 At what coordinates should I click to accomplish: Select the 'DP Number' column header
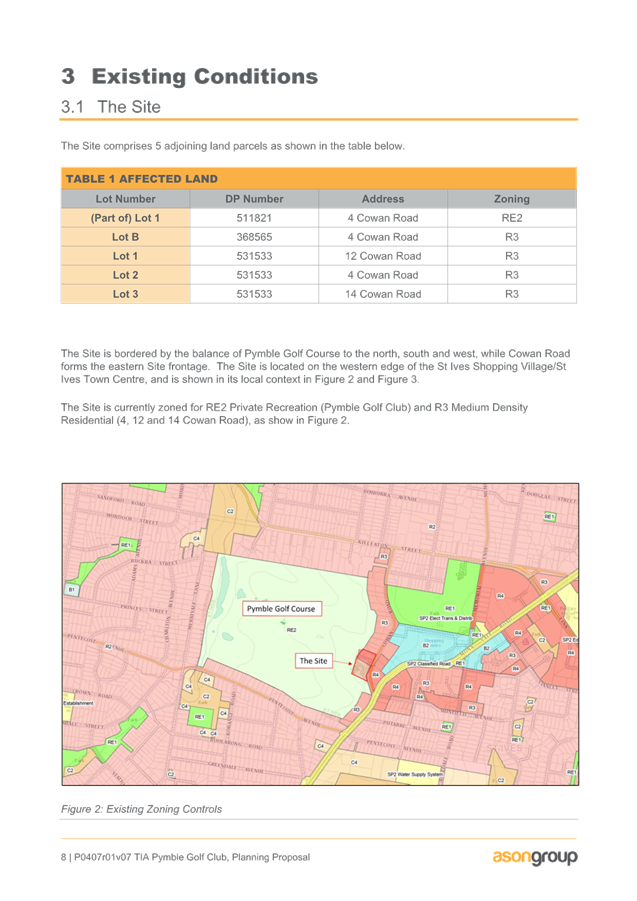(254, 199)
